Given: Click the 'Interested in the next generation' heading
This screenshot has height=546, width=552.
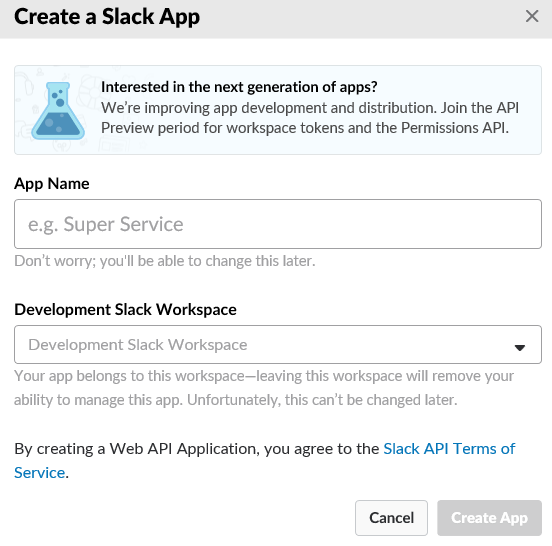Looking at the screenshot, I should pyautogui.click(x=239, y=87).
